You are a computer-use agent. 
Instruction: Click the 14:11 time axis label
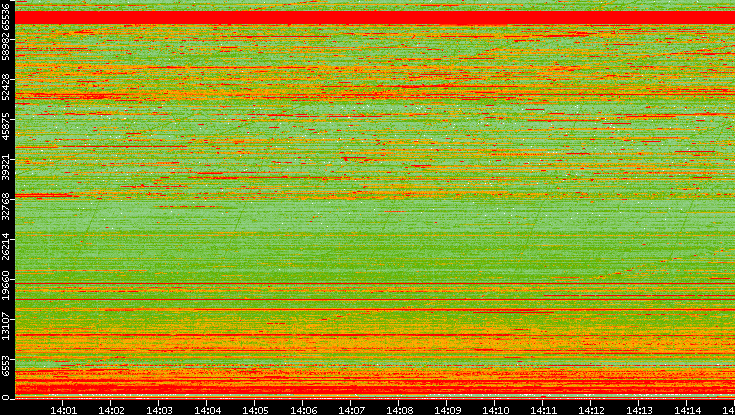click(x=543, y=410)
